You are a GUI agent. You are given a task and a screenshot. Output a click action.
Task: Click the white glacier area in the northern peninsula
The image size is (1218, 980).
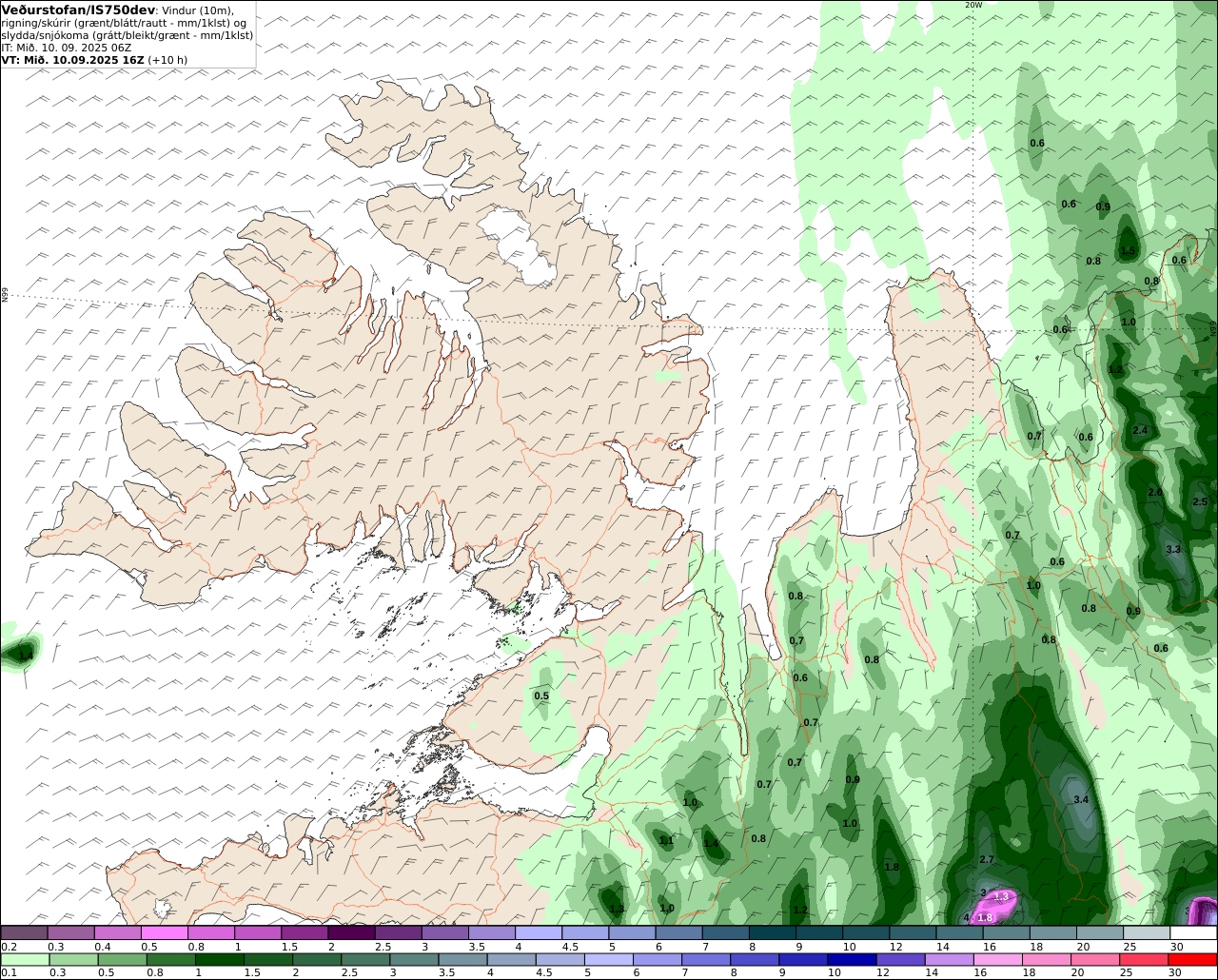(519, 247)
